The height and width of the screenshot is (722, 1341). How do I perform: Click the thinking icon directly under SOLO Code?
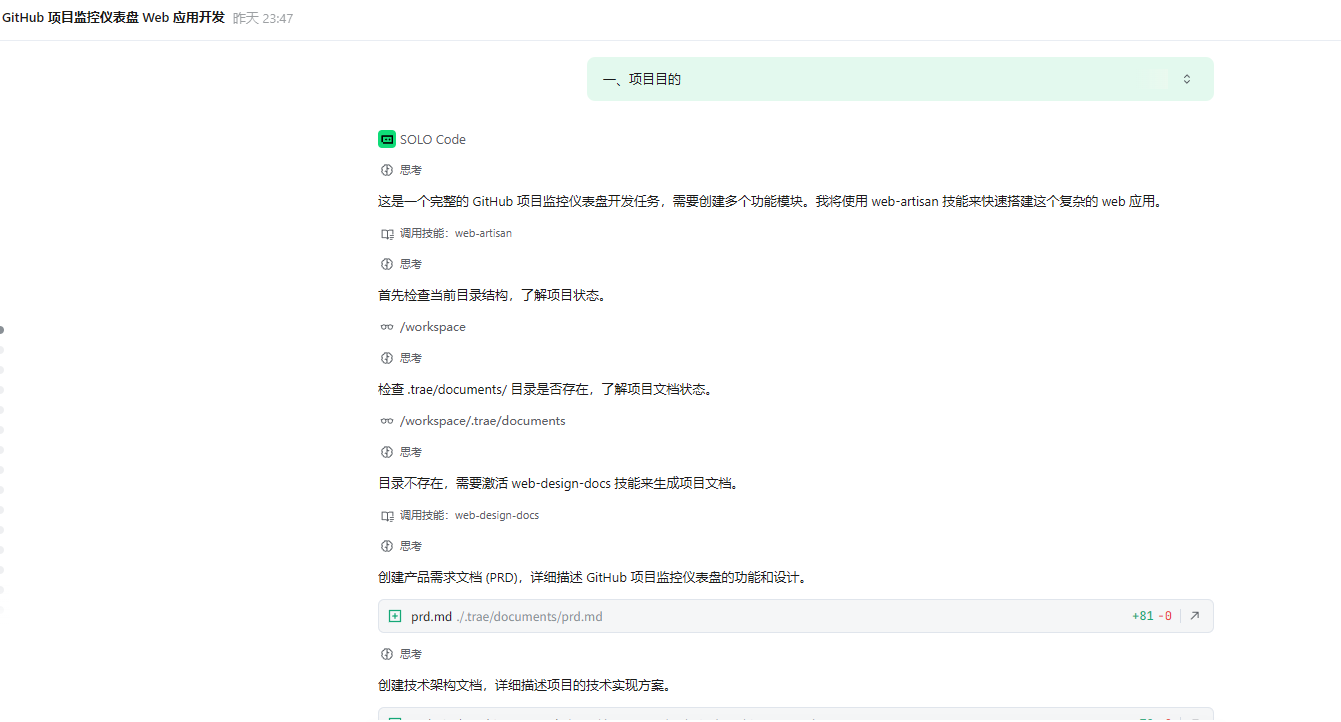(x=387, y=170)
